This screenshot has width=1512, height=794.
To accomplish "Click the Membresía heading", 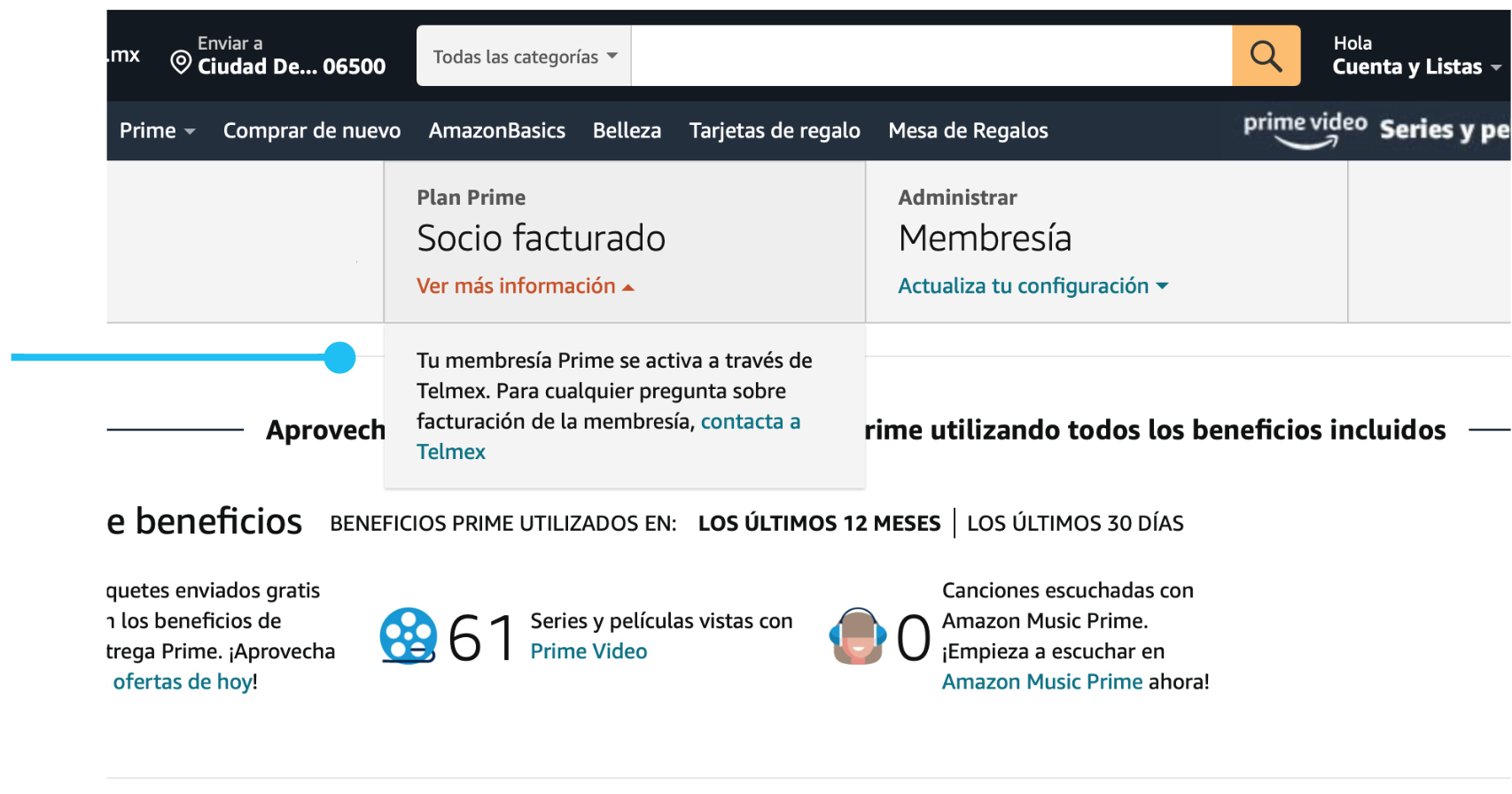I will tap(985, 238).
